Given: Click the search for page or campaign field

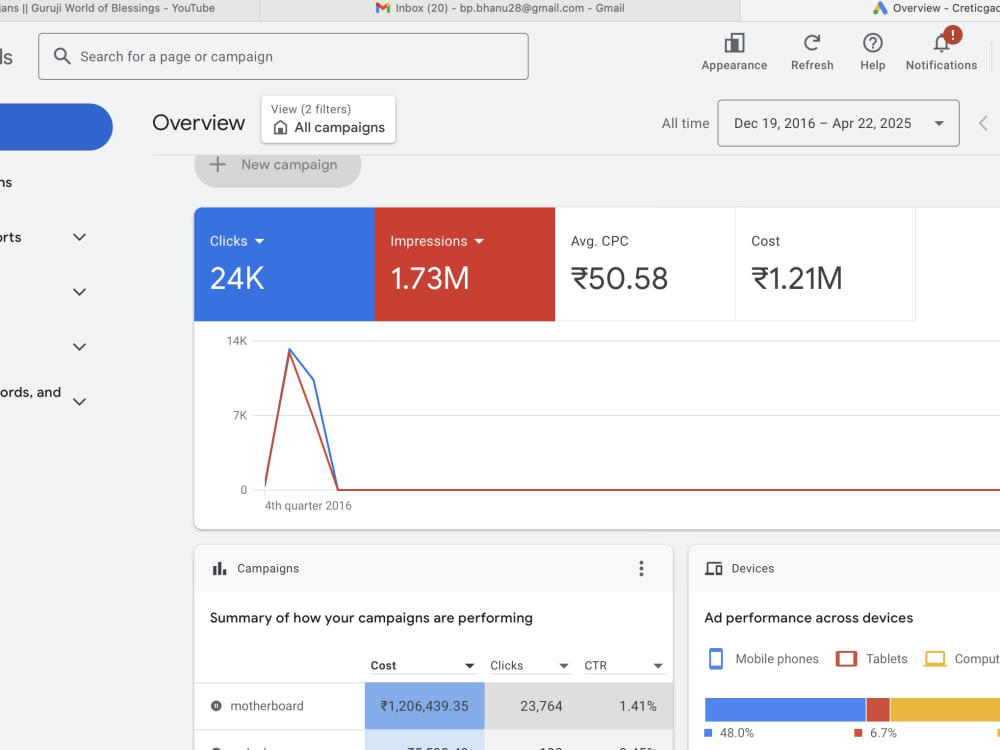Looking at the screenshot, I should 283,57.
